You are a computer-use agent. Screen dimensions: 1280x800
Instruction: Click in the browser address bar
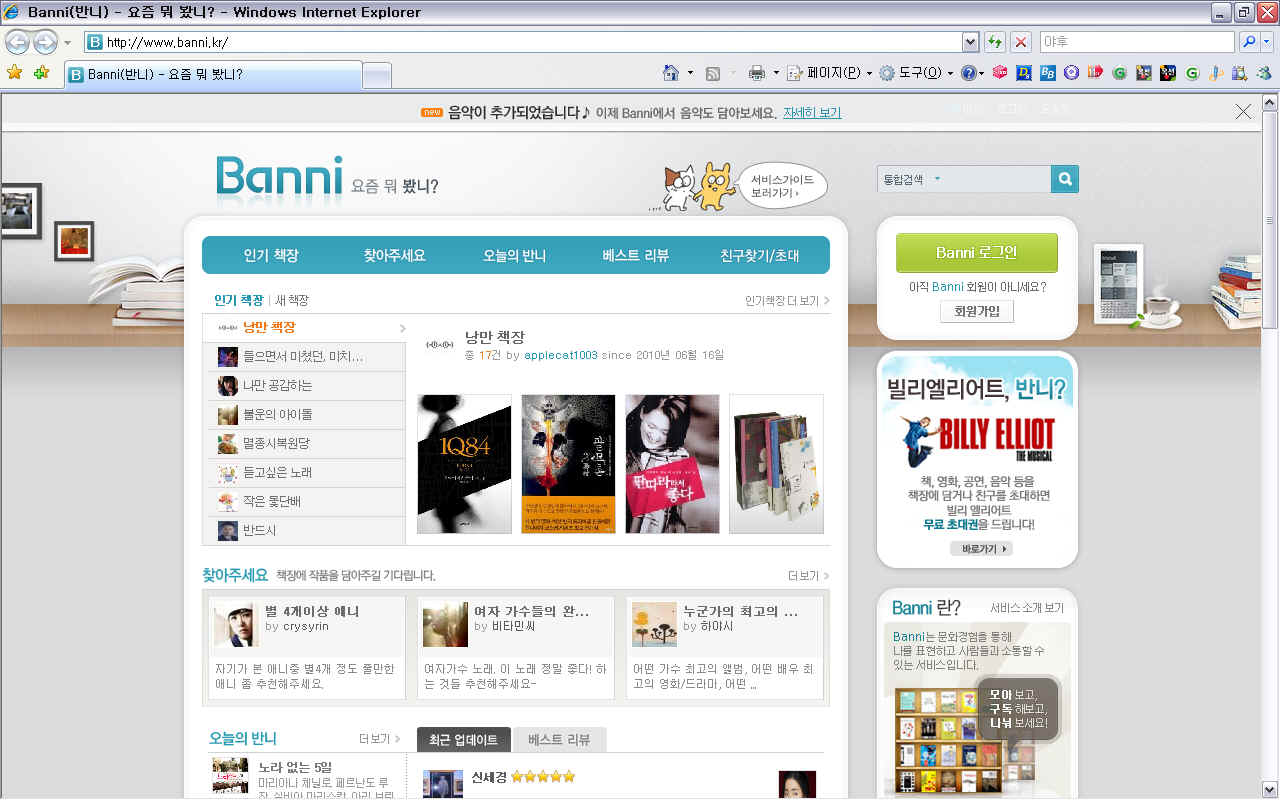coord(522,42)
